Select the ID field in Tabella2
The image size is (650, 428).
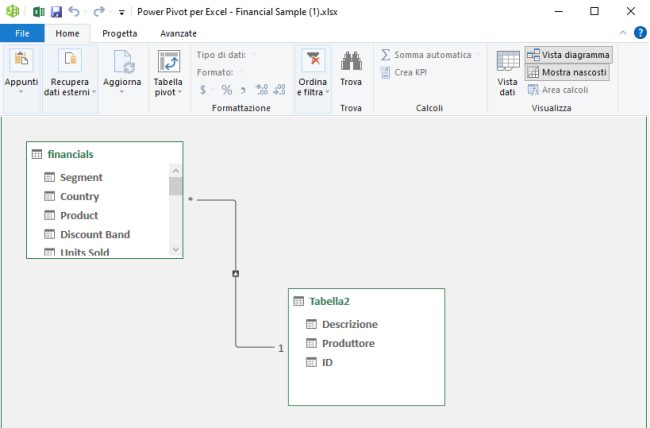[x=327, y=362]
